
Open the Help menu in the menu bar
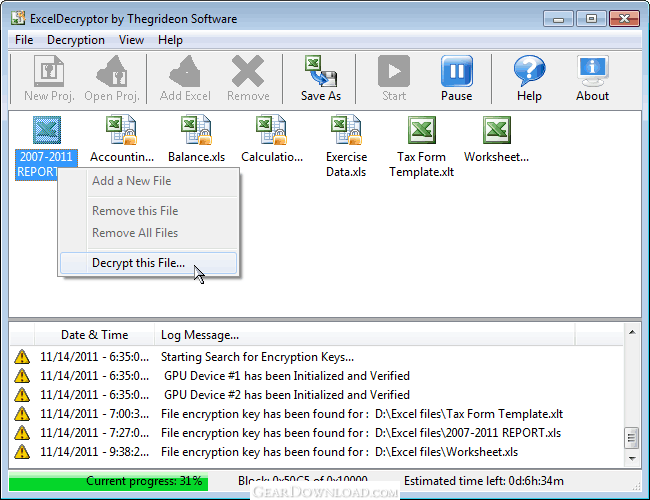[170, 40]
